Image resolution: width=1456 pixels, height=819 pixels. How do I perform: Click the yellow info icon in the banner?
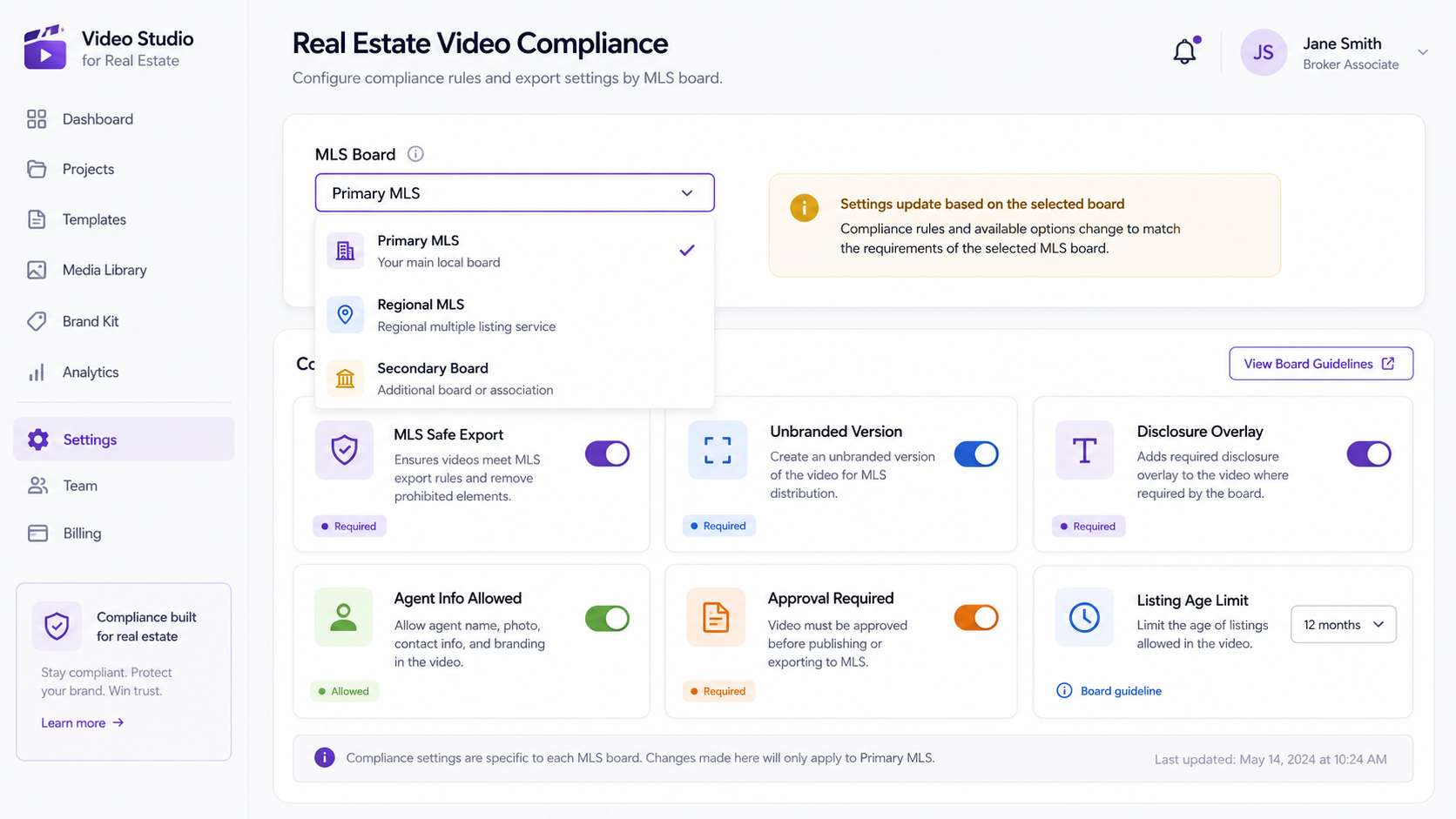pyautogui.click(x=804, y=208)
